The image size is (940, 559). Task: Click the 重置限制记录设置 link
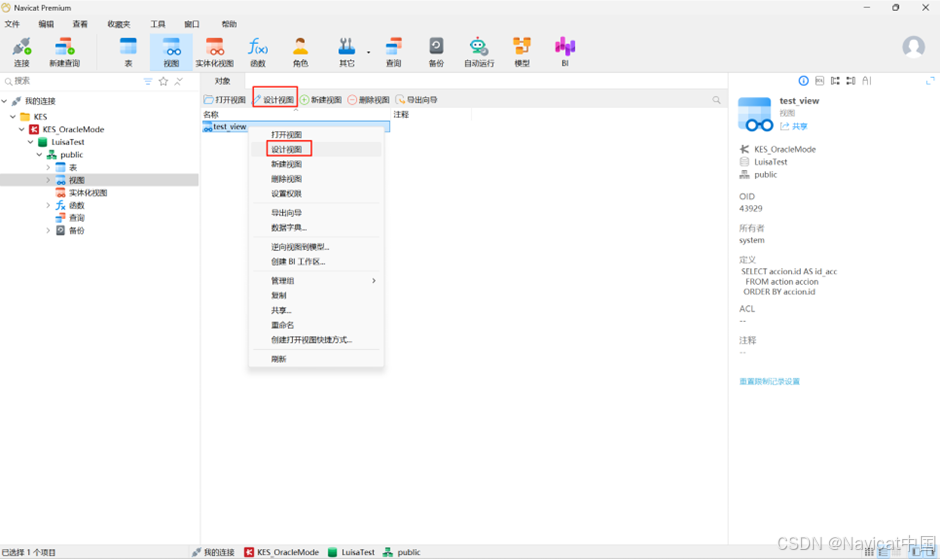click(769, 381)
